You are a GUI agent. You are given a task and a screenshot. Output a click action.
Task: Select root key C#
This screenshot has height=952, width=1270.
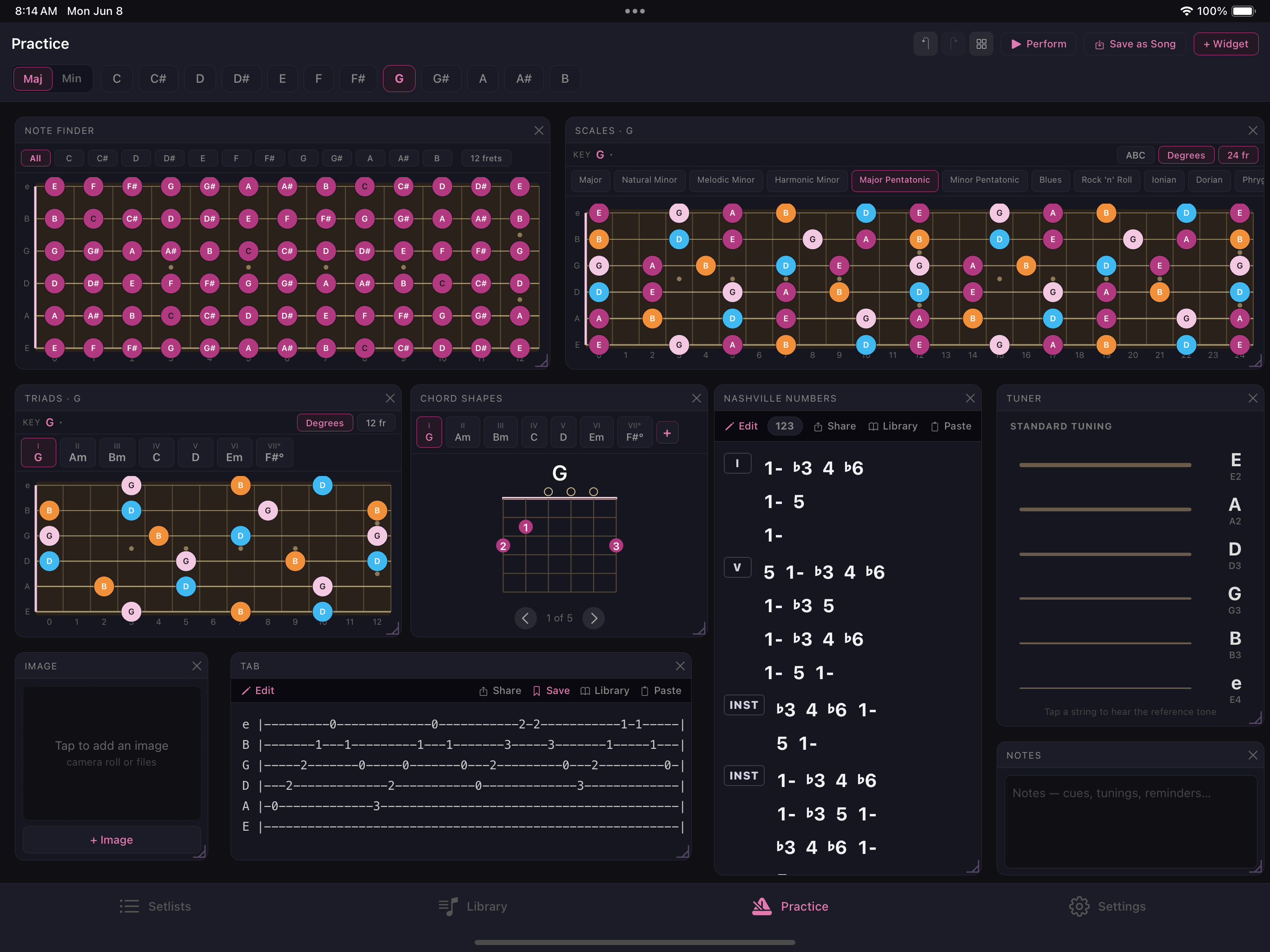(x=158, y=79)
